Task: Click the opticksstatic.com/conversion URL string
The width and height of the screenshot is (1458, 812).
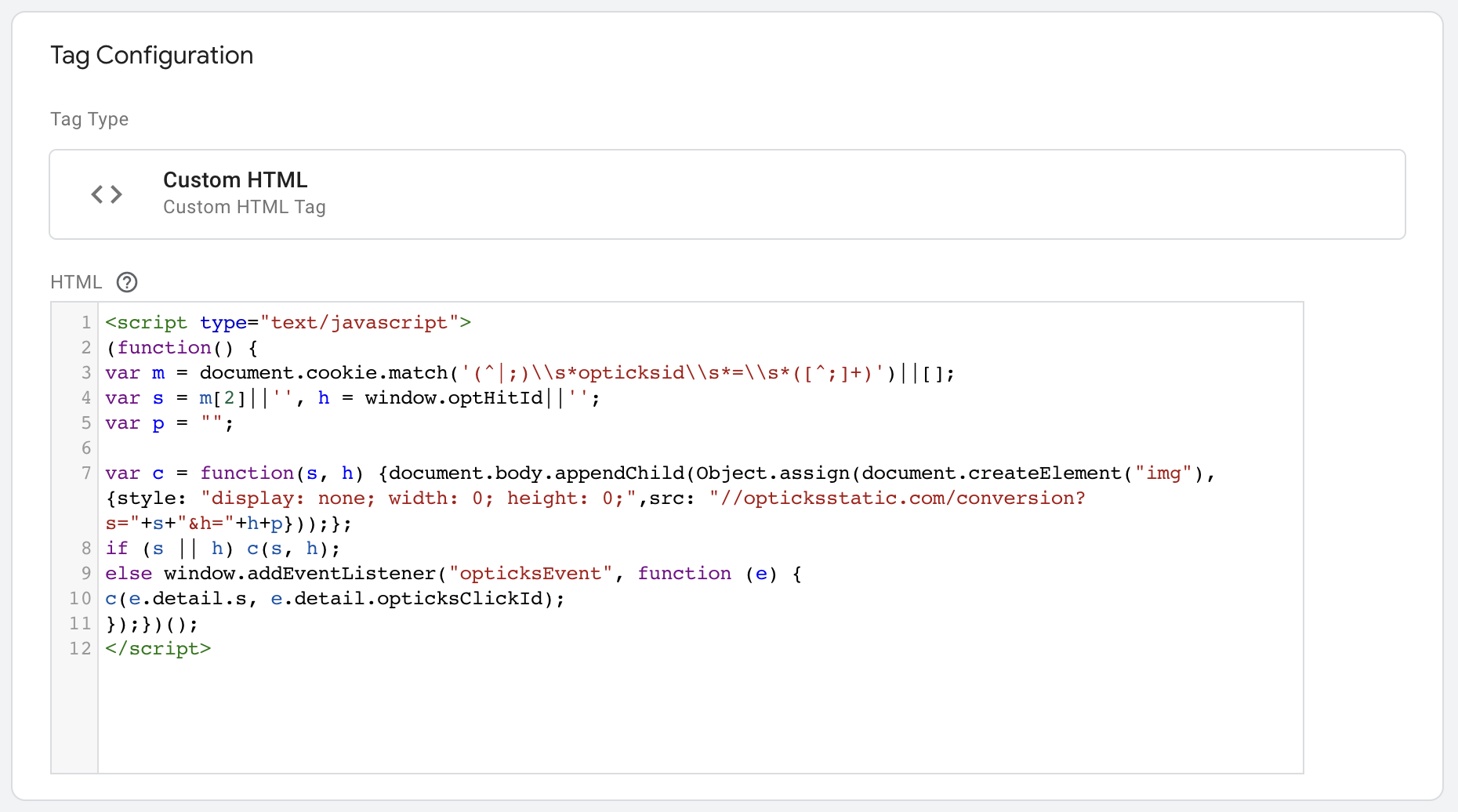Action: coord(898,498)
